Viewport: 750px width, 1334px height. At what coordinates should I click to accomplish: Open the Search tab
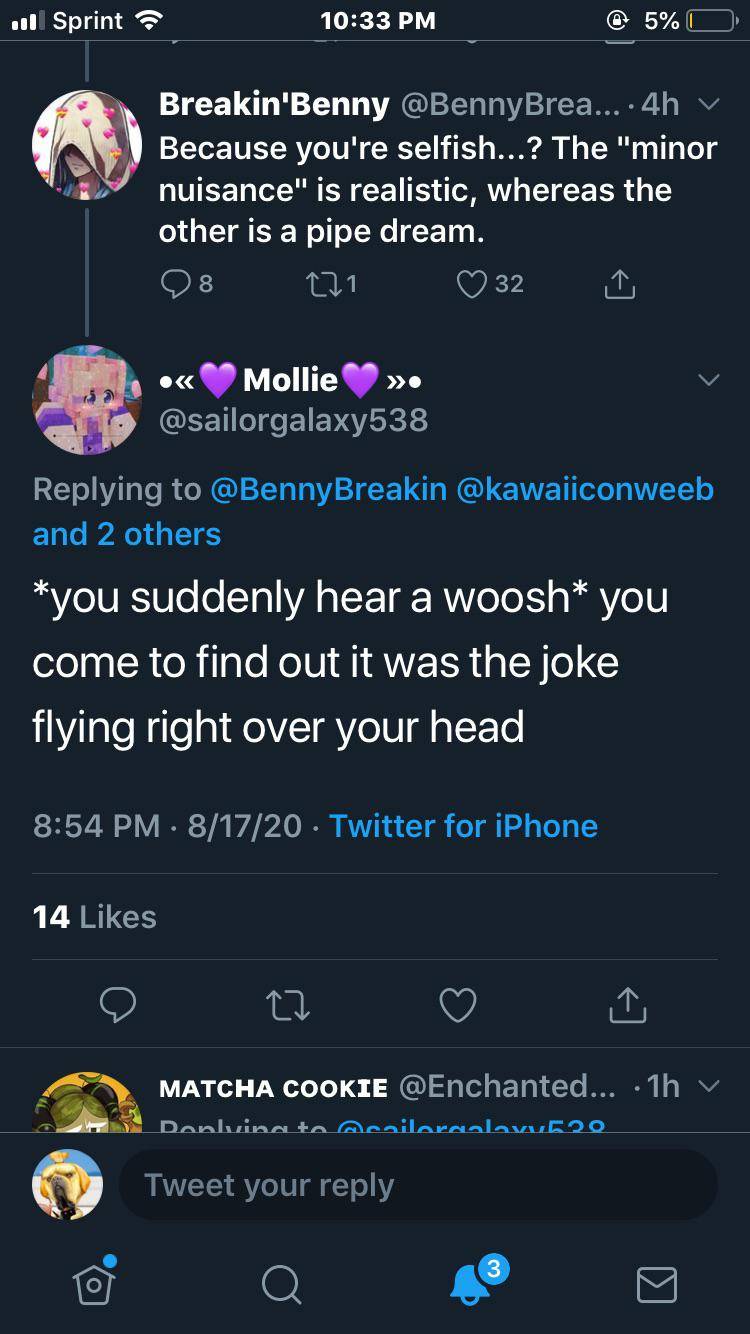(x=281, y=1284)
